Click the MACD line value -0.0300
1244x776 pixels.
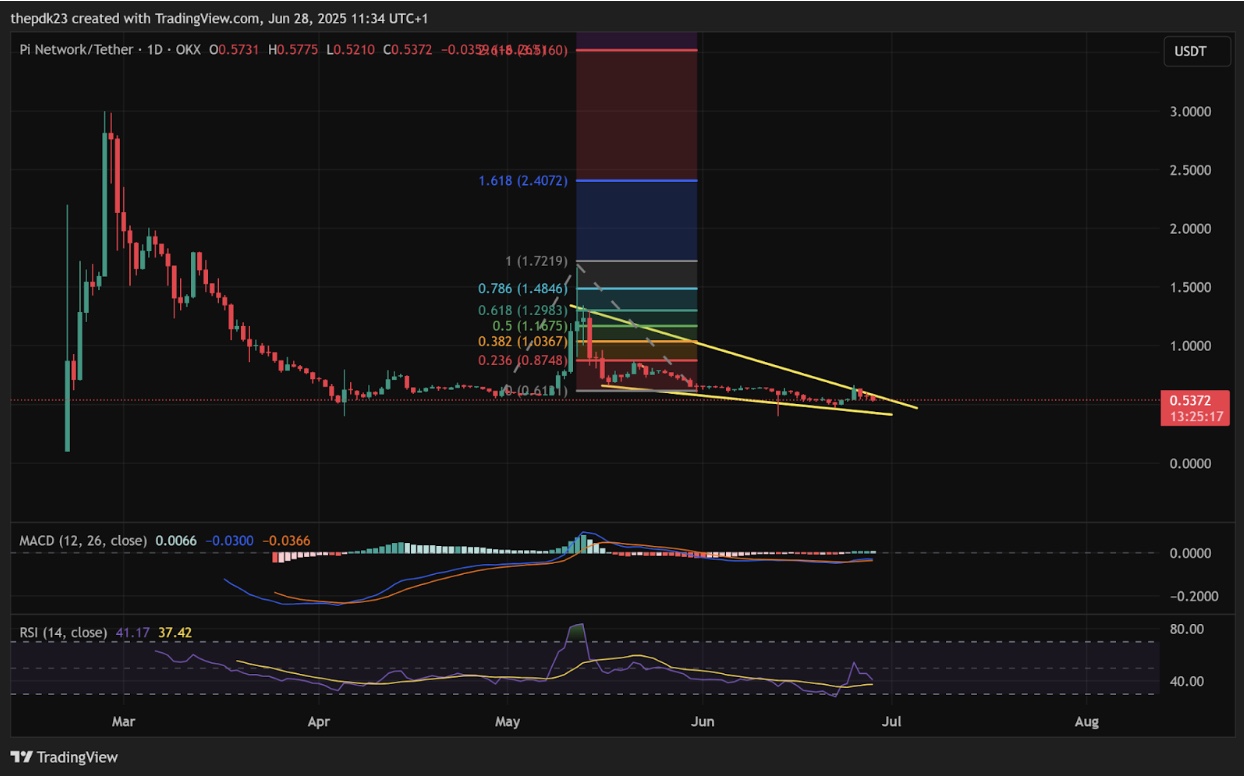pos(230,541)
